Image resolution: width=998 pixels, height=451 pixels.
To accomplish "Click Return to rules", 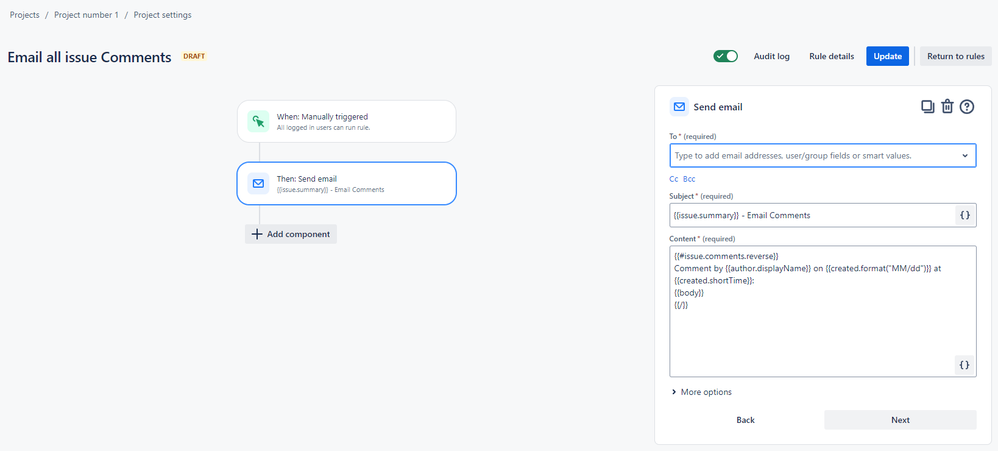I will (955, 56).
